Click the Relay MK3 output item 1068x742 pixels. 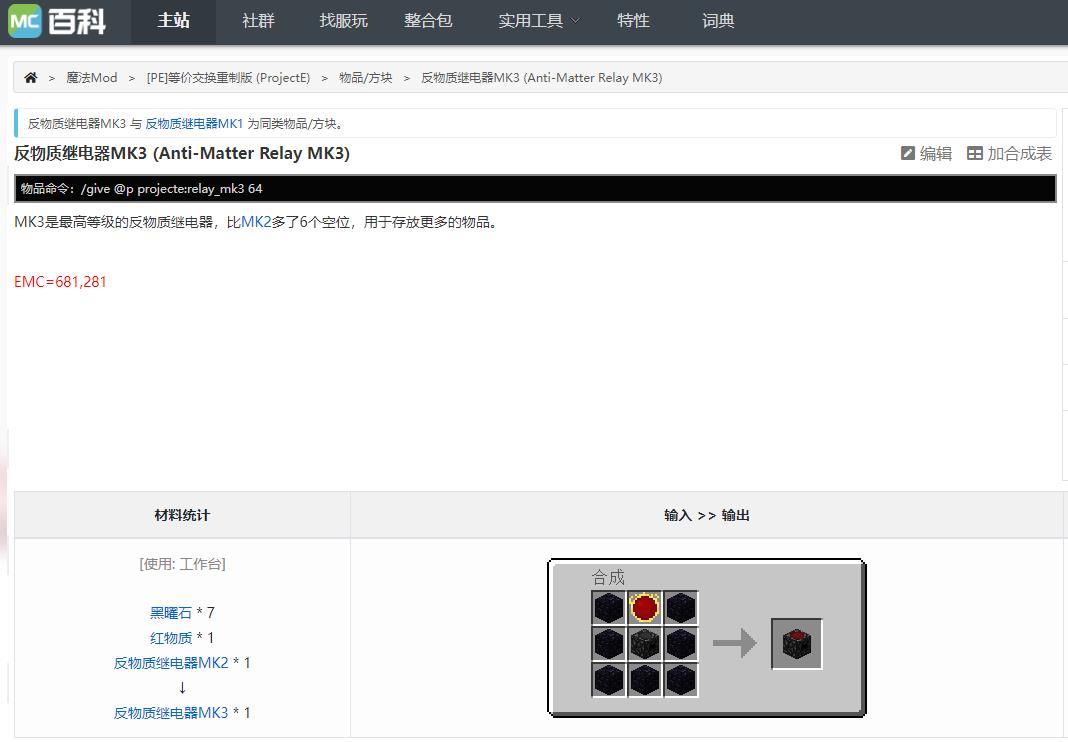point(797,643)
